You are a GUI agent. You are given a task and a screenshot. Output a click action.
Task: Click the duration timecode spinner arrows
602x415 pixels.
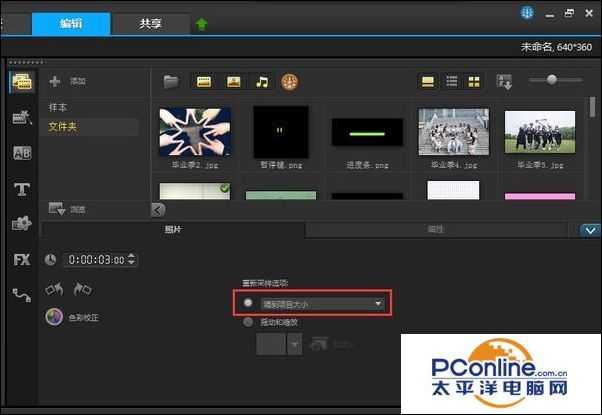(x=132, y=259)
